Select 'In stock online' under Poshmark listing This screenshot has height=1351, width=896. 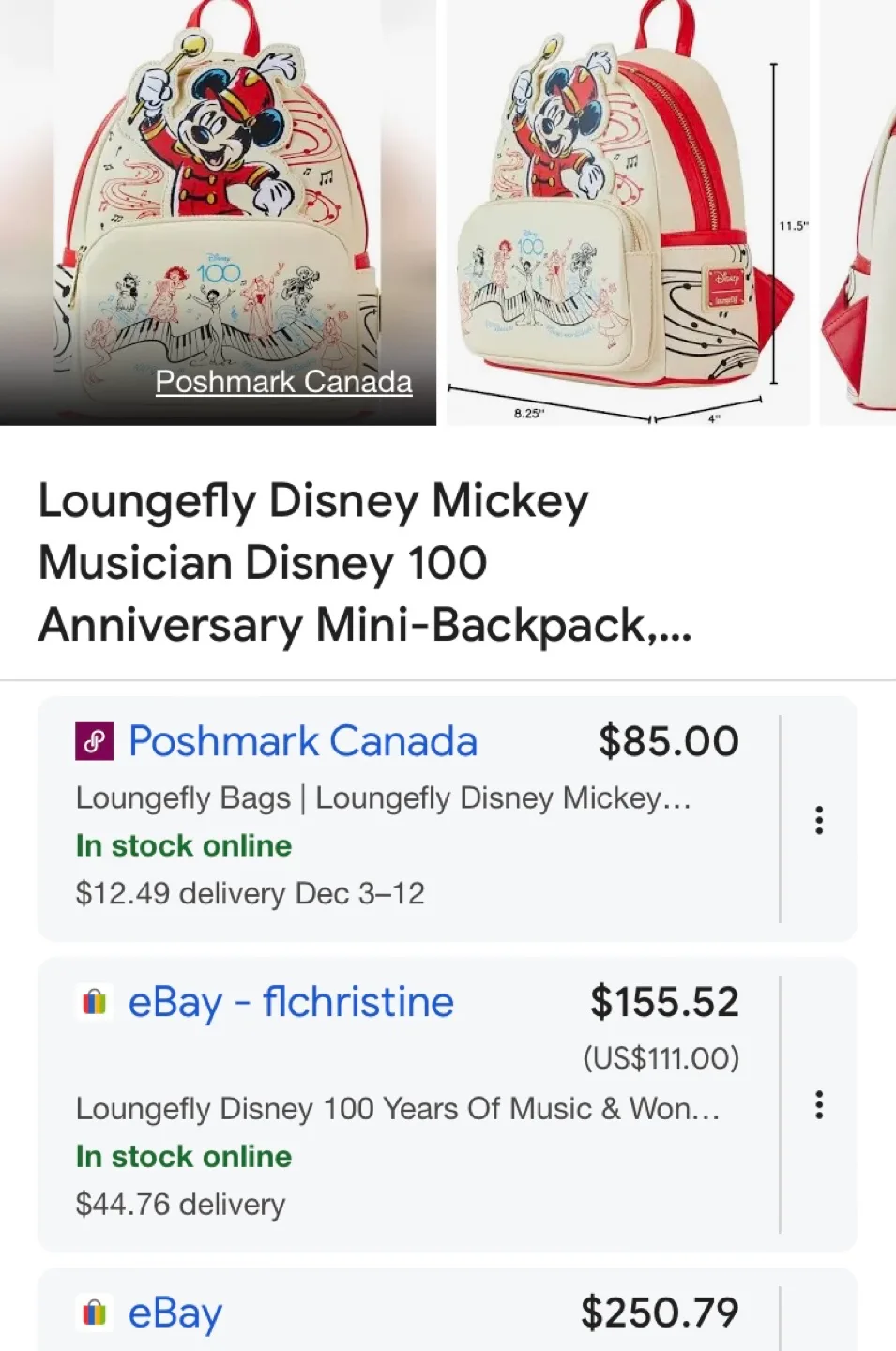(x=183, y=846)
